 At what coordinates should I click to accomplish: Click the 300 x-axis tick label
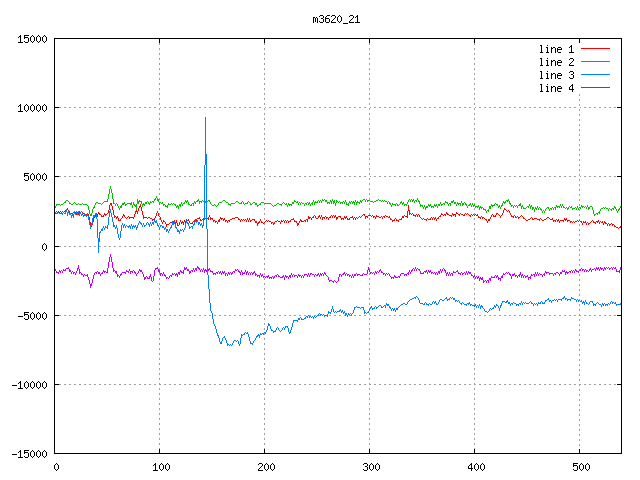click(x=370, y=466)
